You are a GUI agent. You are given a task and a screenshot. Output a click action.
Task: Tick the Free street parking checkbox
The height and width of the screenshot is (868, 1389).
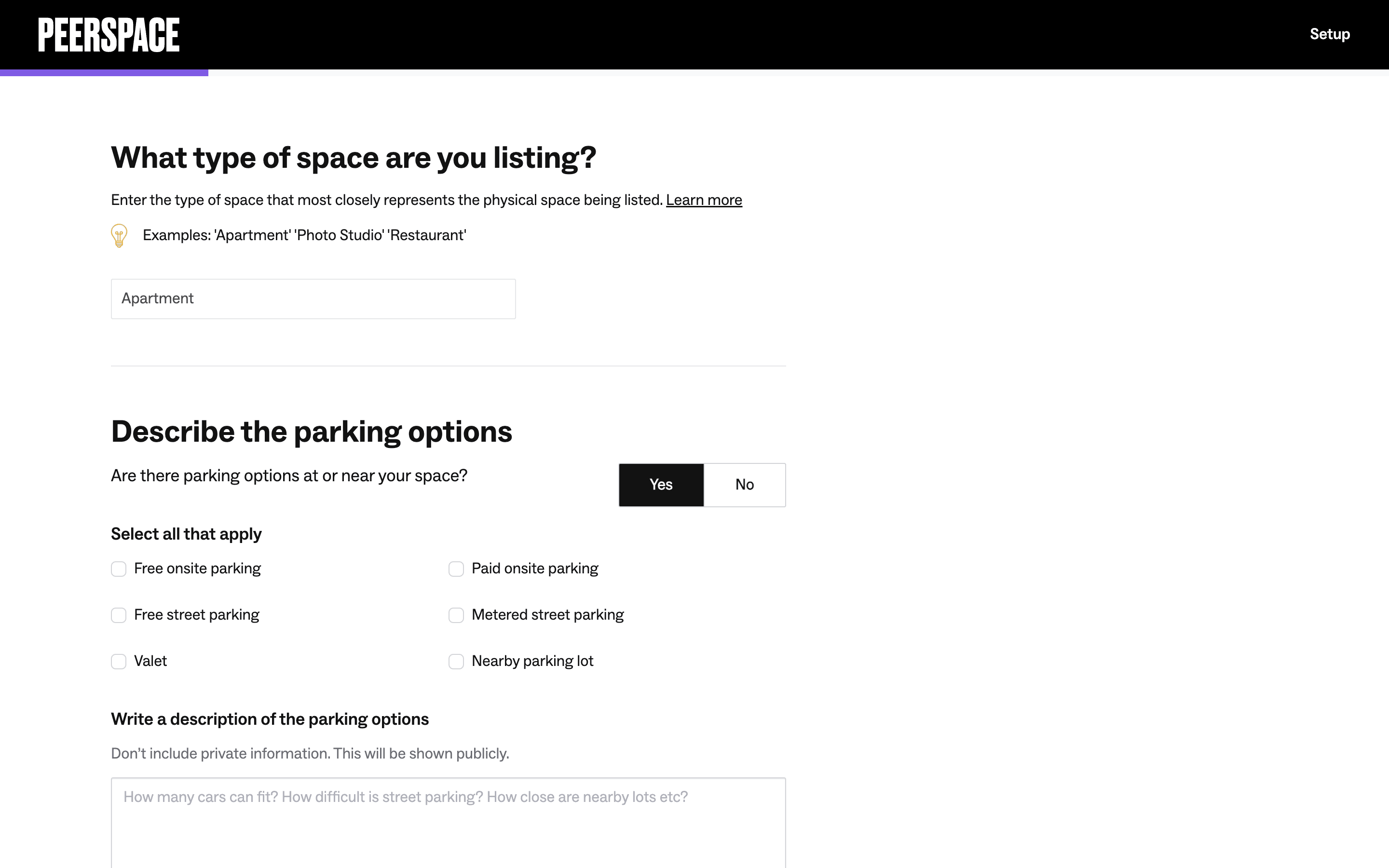(119, 615)
